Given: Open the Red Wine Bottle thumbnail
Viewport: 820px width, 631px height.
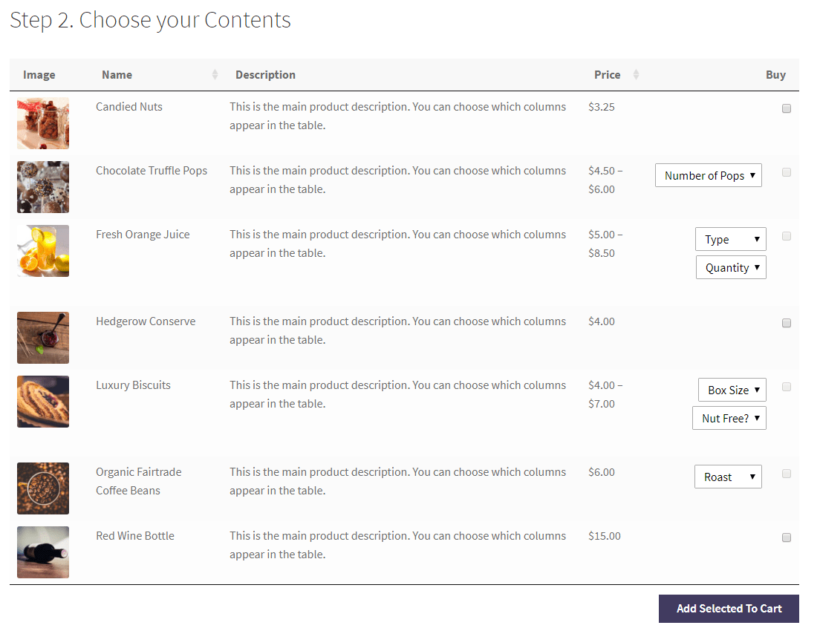Looking at the screenshot, I should click(43, 552).
